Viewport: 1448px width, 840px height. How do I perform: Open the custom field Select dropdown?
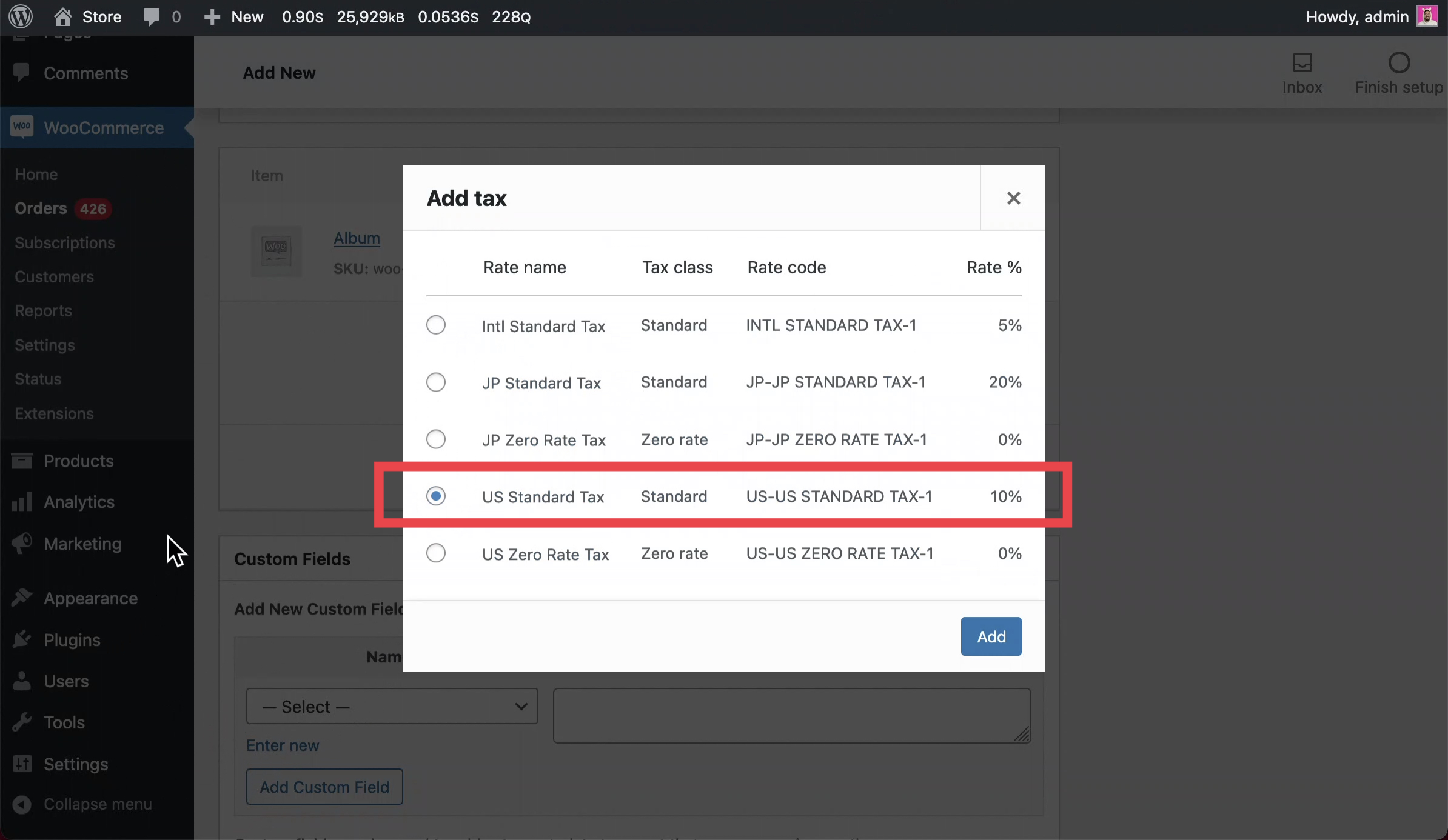tap(392, 706)
